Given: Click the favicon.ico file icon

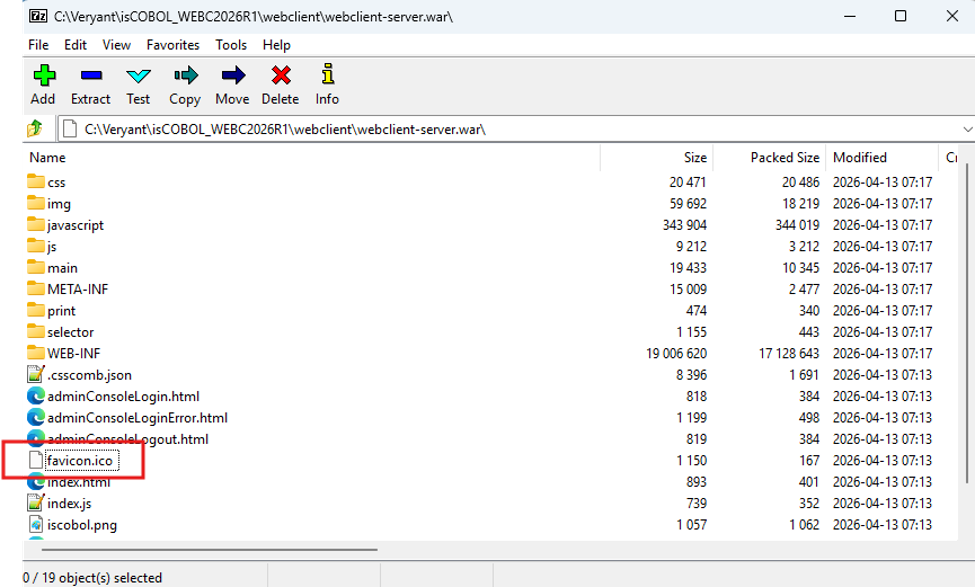Looking at the screenshot, I should point(36,460).
